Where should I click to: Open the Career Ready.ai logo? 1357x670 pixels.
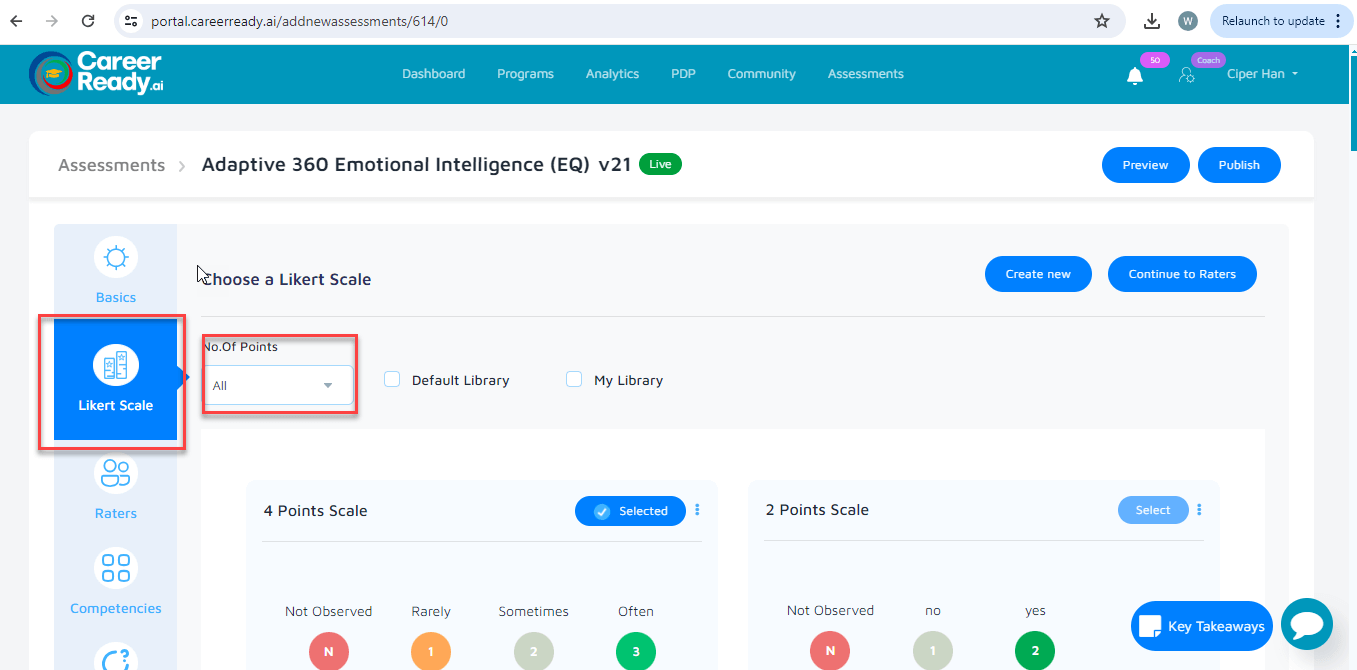pyautogui.click(x=95, y=74)
